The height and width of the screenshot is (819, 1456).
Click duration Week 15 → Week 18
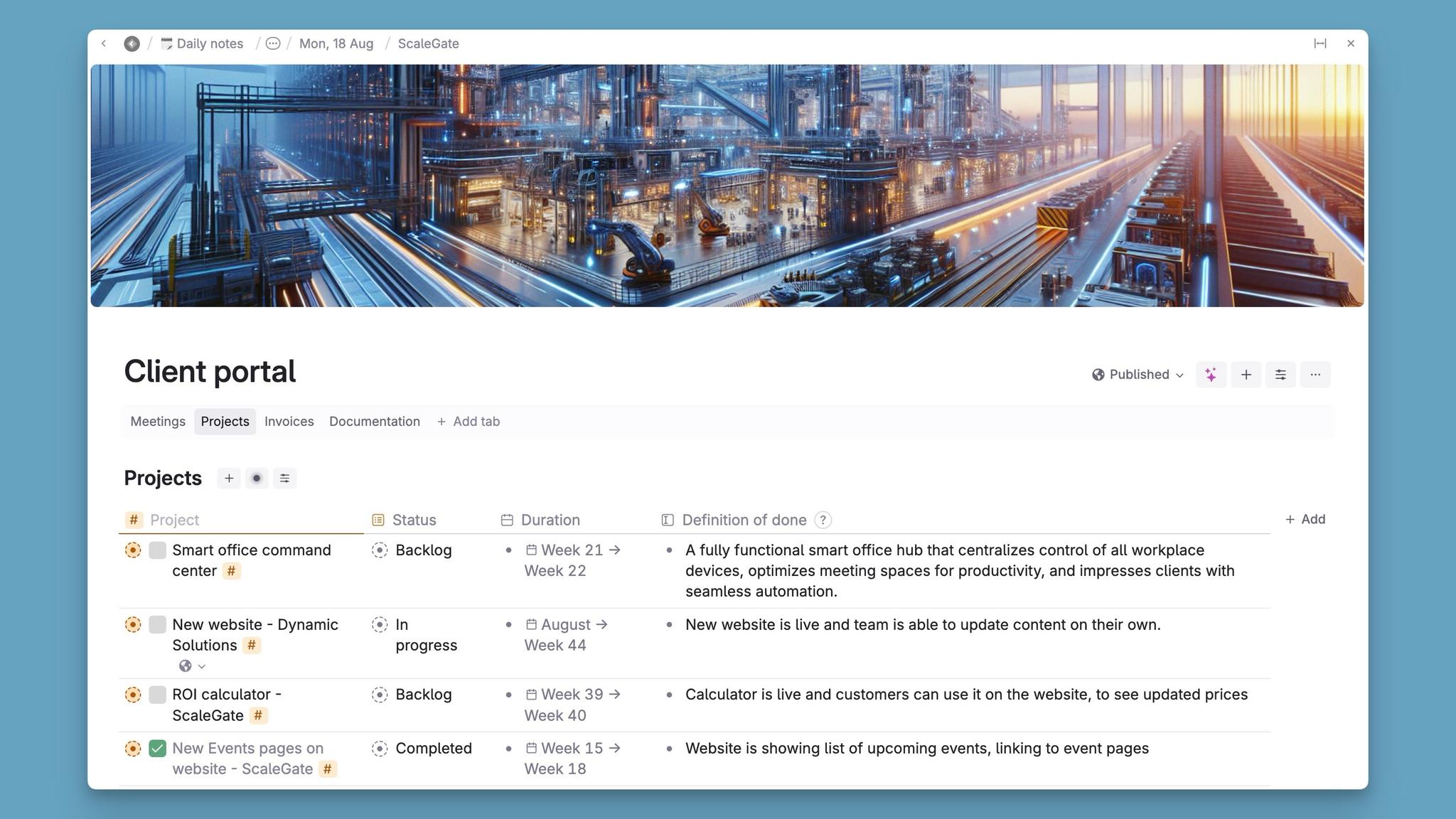tap(573, 759)
